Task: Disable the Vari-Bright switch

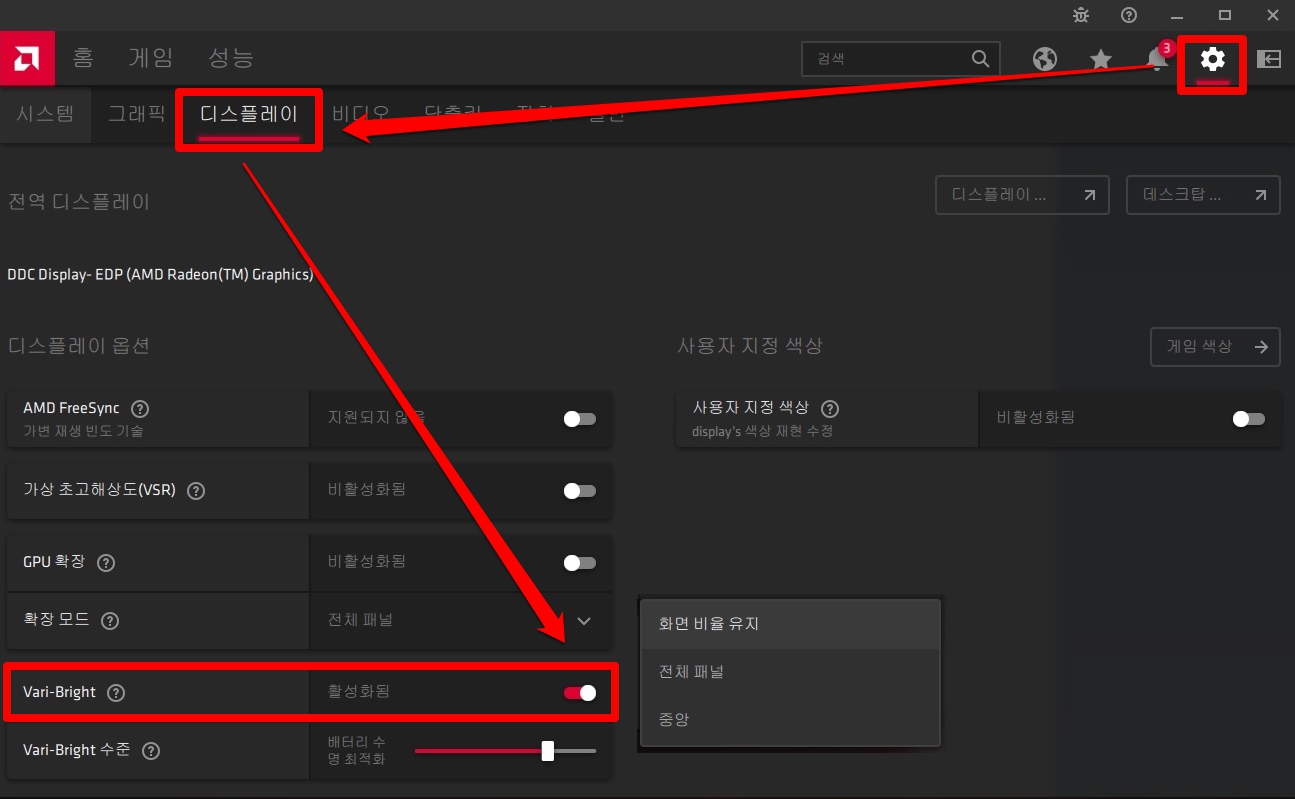Action: point(580,693)
